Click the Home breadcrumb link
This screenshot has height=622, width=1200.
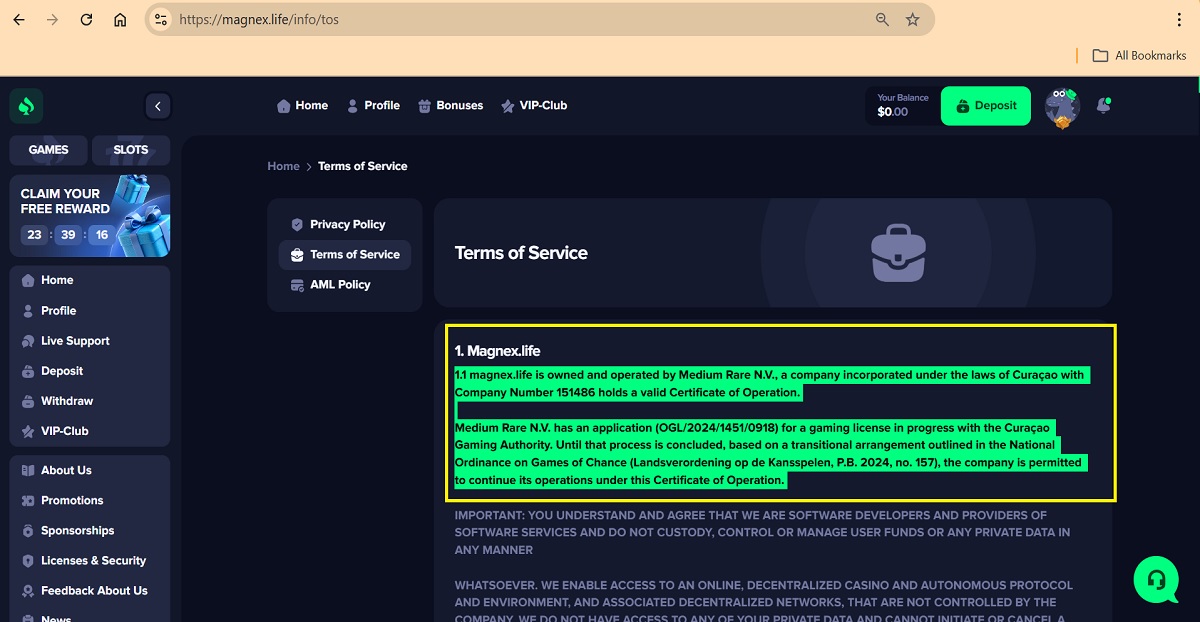(283, 166)
